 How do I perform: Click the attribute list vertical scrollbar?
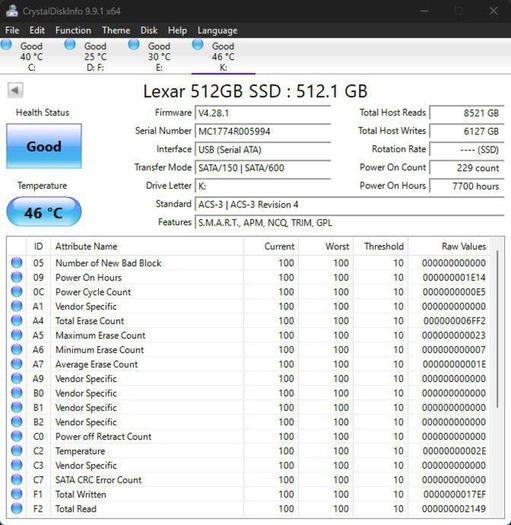[497, 329]
